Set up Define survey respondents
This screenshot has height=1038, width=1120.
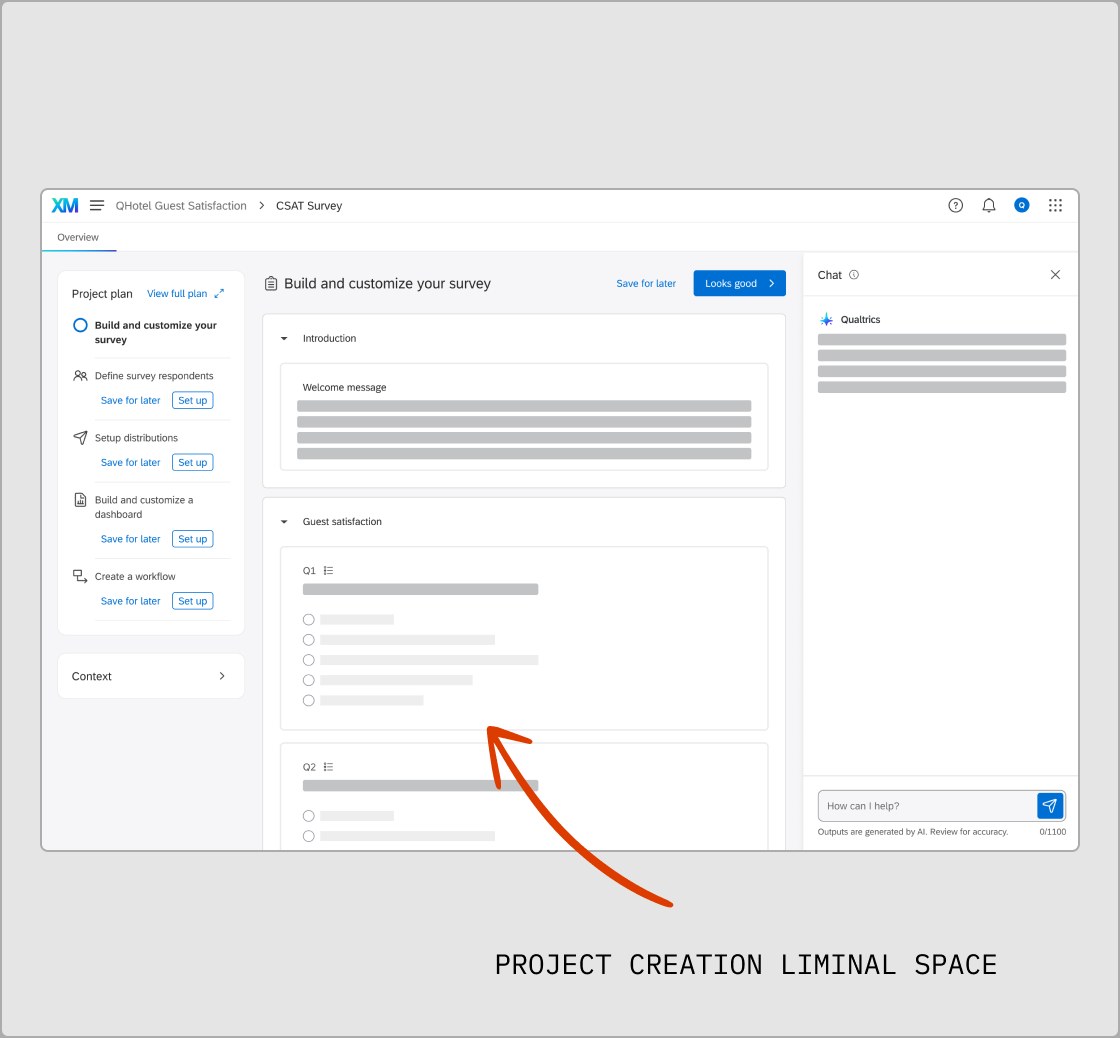click(x=193, y=401)
